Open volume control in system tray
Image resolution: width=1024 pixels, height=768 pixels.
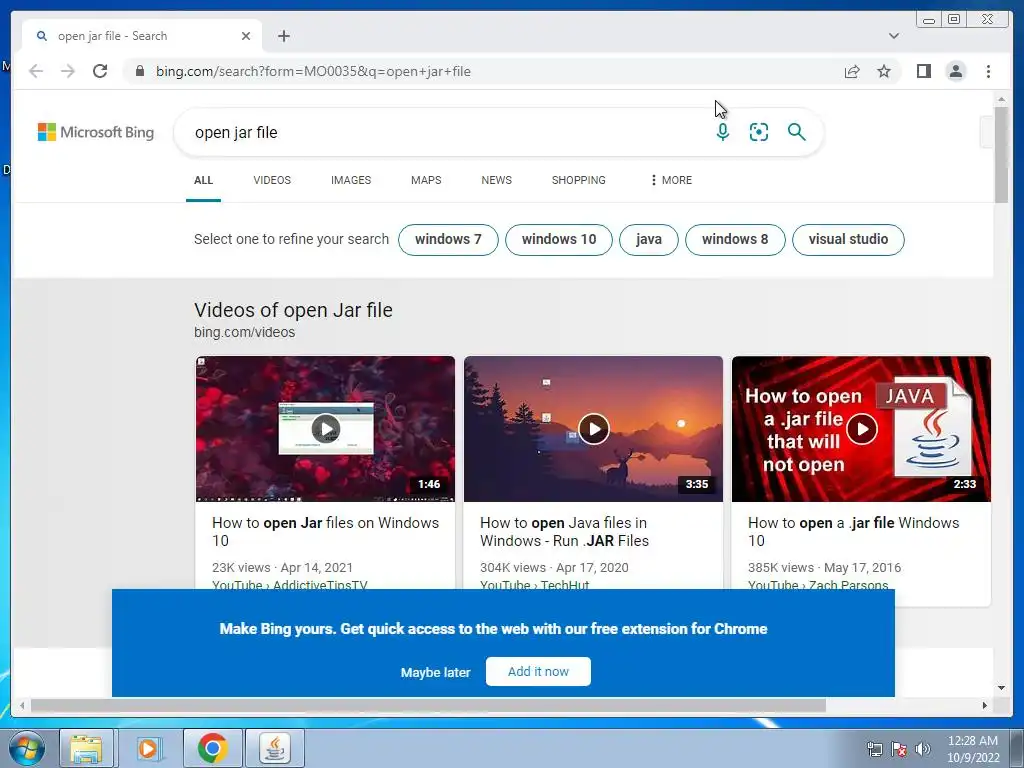[923, 749]
